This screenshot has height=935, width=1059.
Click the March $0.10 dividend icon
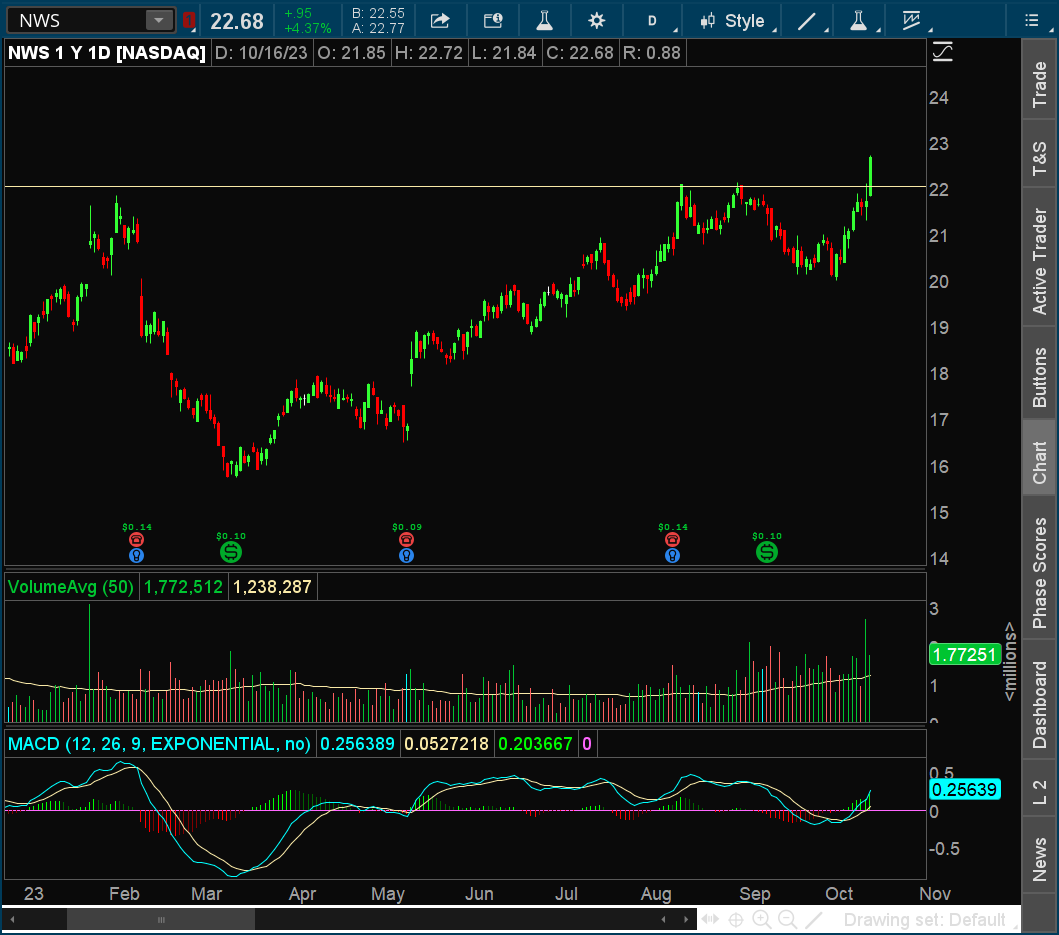pos(231,552)
